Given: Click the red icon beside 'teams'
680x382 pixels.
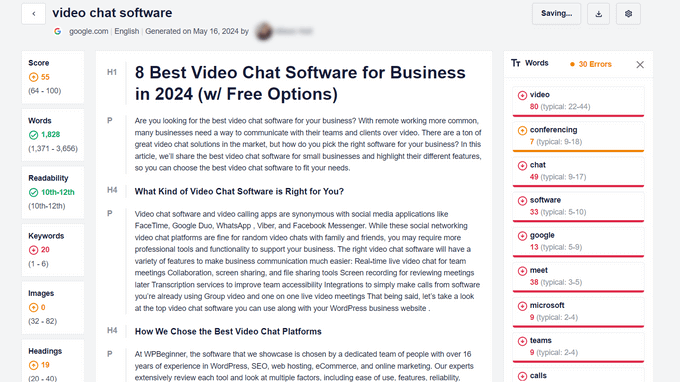Looking at the screenshot, I should coord(522,341).
